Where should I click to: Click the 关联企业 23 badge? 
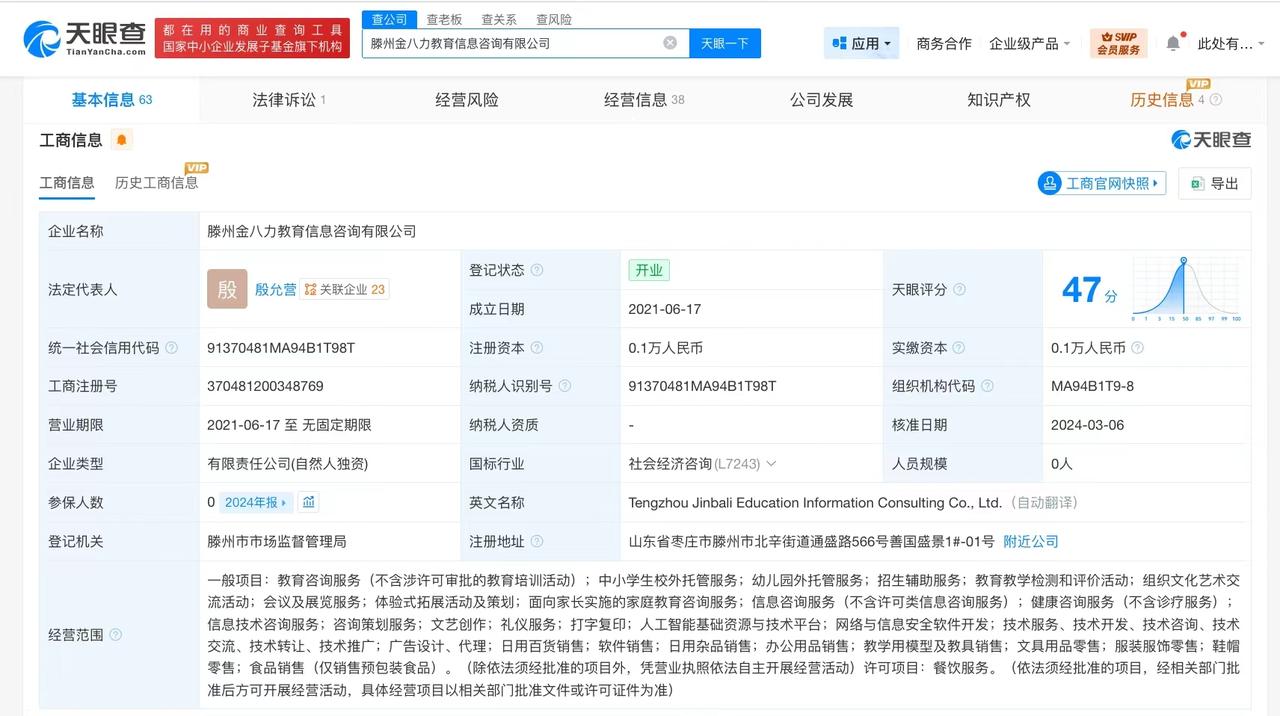click(345, 289)
